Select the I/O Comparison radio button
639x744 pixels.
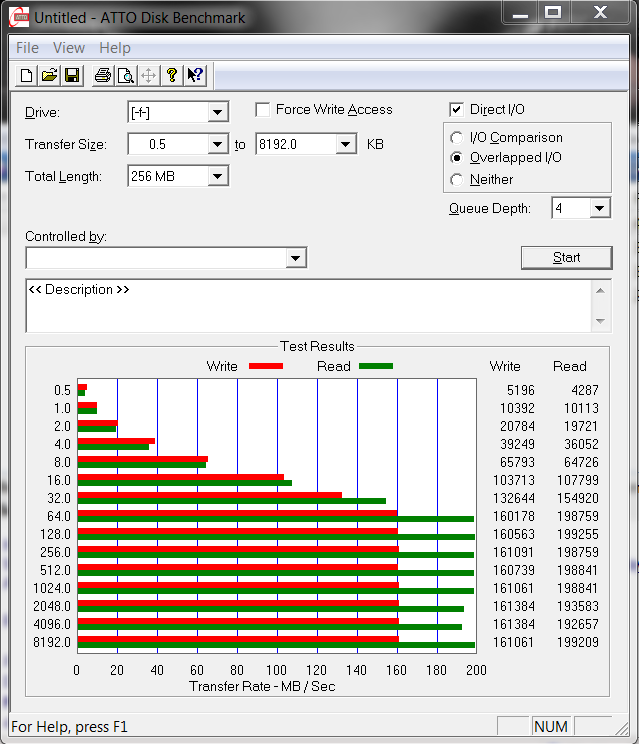click(x=457, y=138)
